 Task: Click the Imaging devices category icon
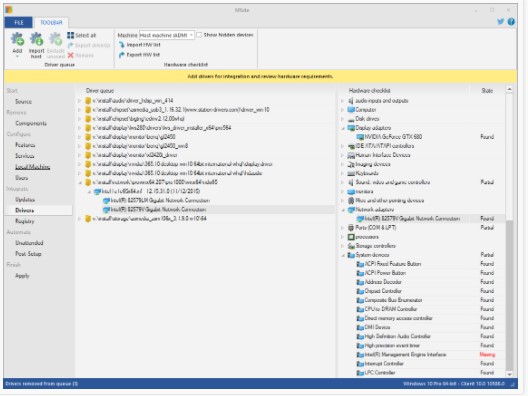point(351,164)
